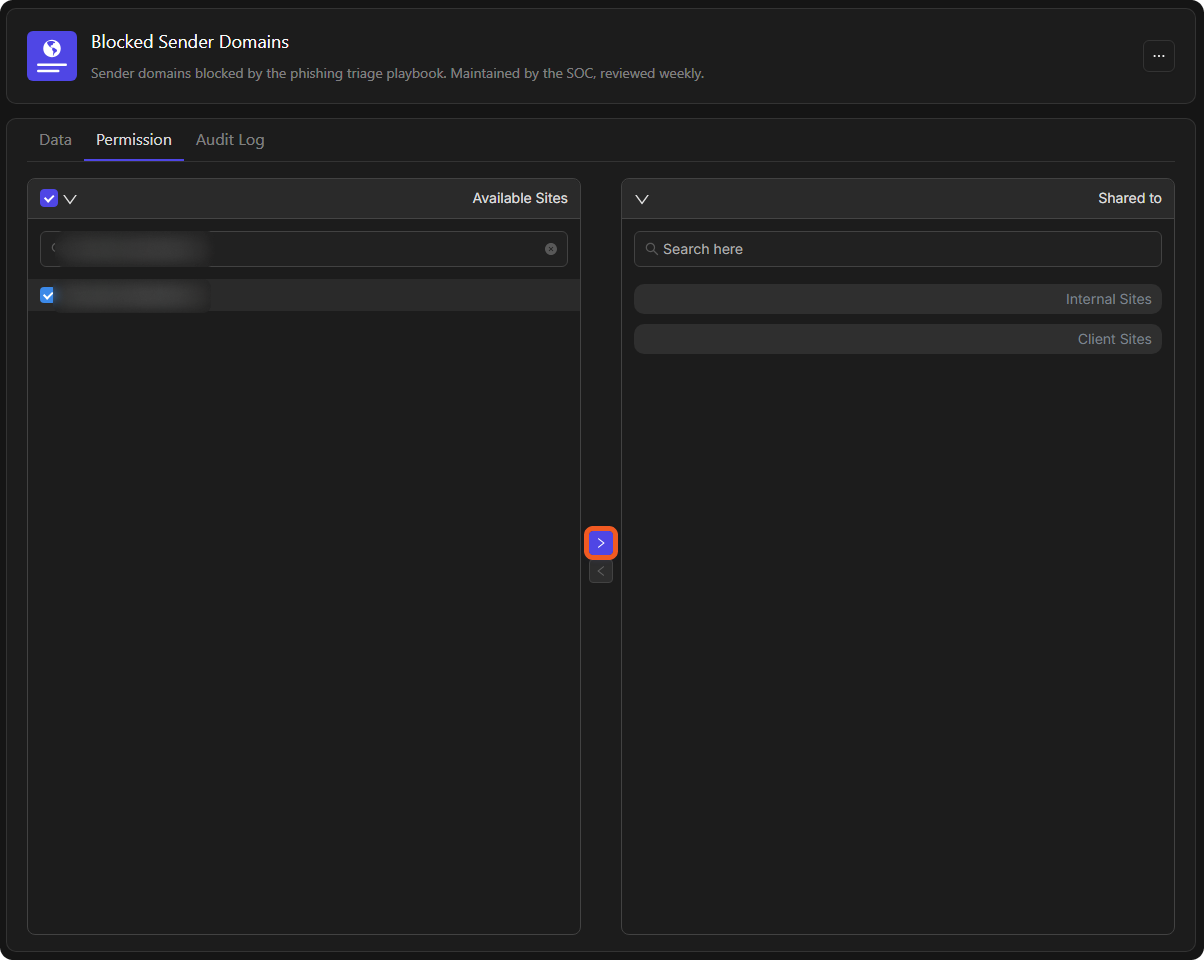This screenshot has height=960, width=1204.
Task: Select the Permission tab
Action: tap(134, 140)
